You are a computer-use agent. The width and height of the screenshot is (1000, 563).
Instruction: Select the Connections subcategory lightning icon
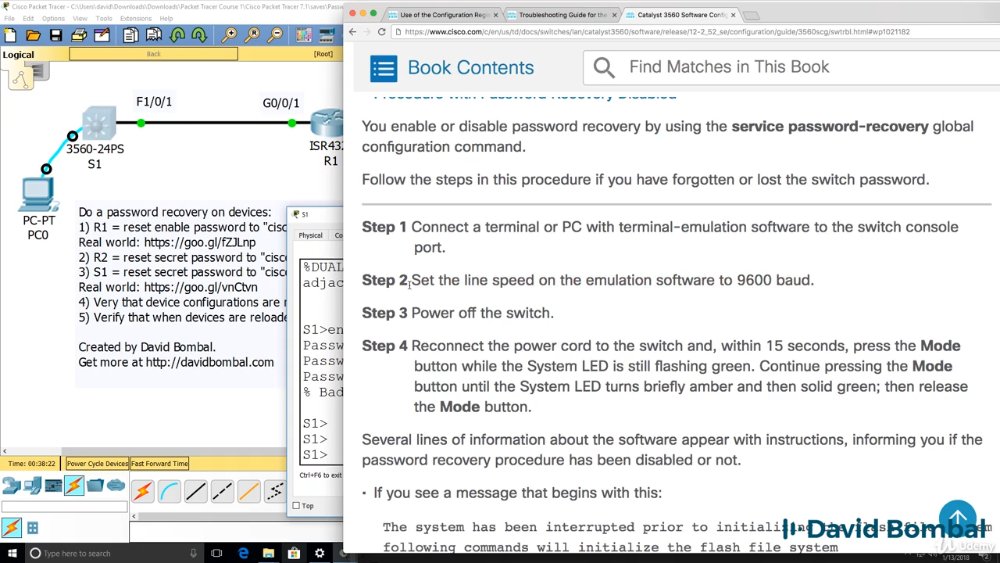[11, 527]
